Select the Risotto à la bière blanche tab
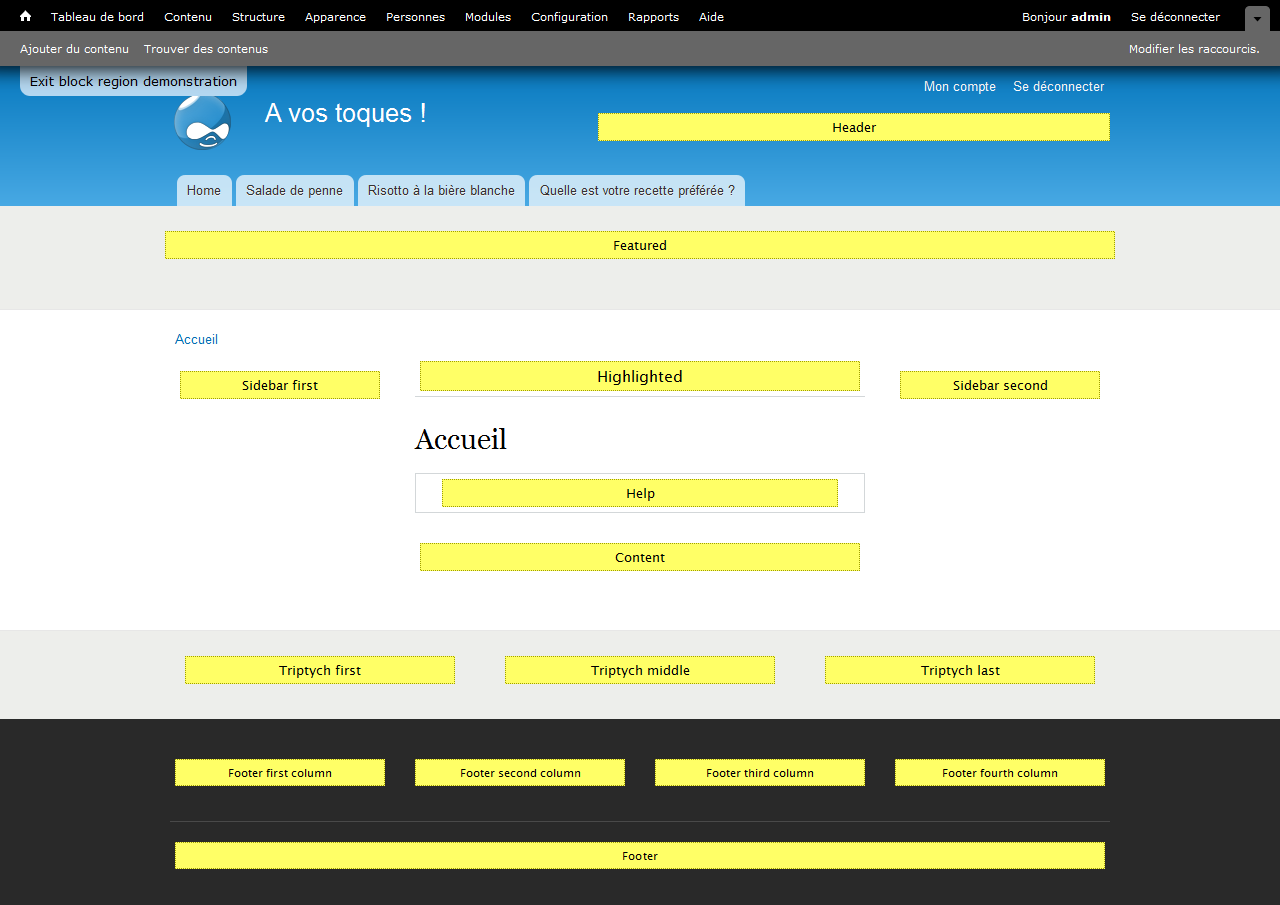The width and height of the screenshot is (1280, 905). coord(441,190)
